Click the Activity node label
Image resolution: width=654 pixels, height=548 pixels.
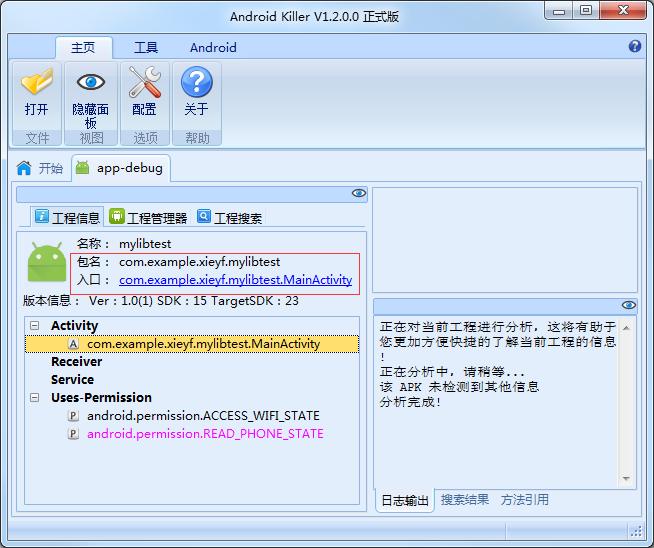pos(74,326)
